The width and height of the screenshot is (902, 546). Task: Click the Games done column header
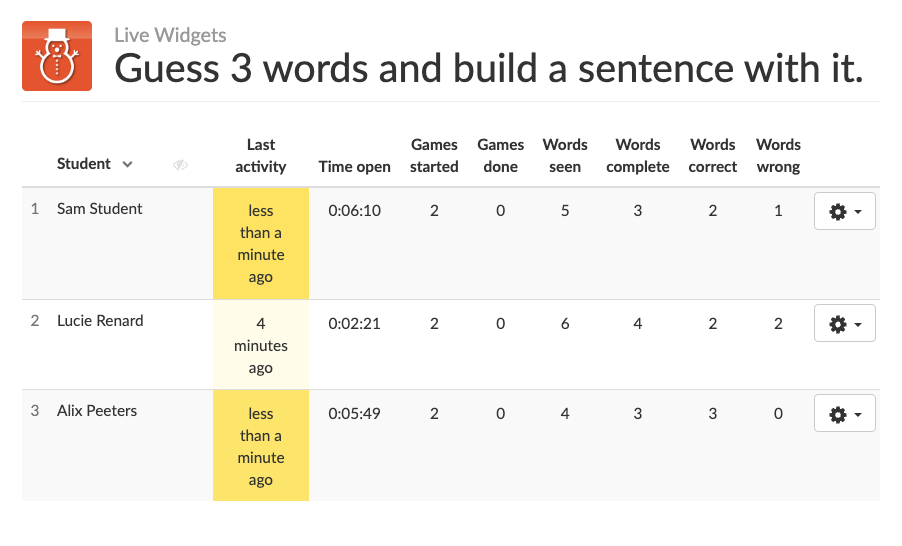pyautogui.click(x=500, y=156)
